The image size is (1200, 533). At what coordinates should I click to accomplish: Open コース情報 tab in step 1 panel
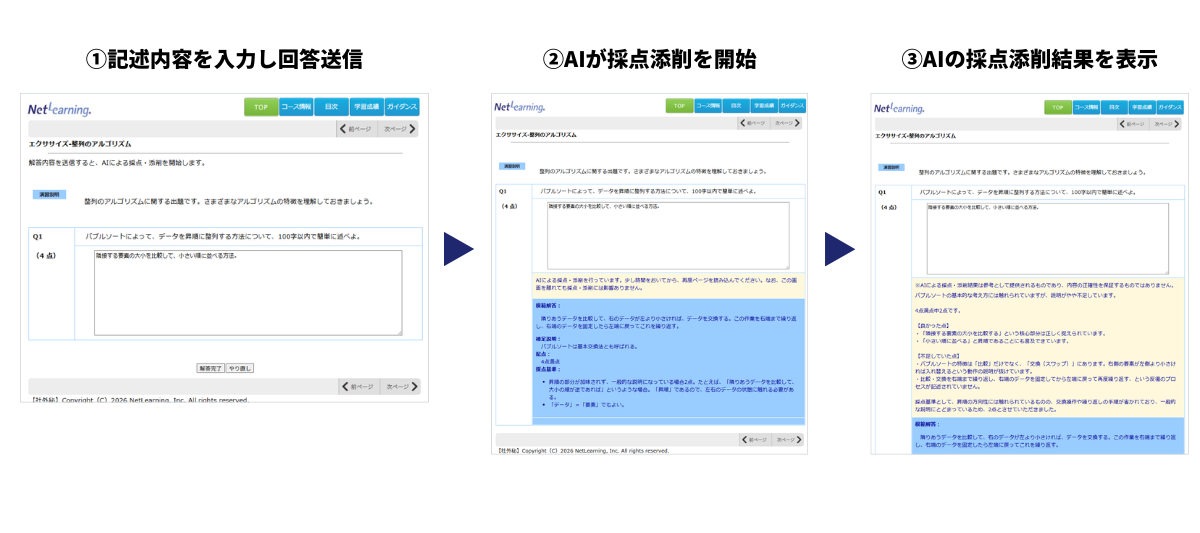[296, 107]
